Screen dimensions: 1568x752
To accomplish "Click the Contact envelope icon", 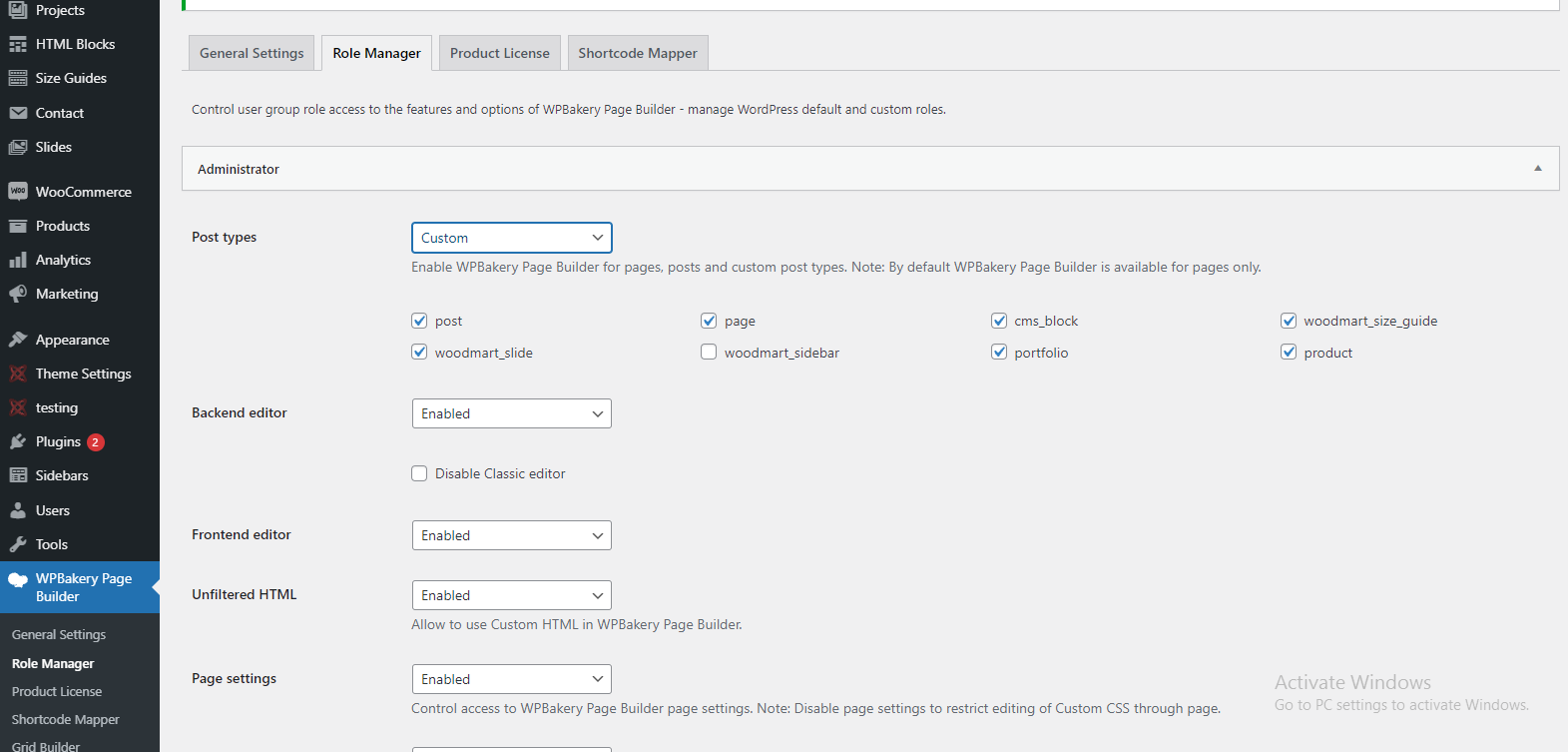I will point(18,113).
